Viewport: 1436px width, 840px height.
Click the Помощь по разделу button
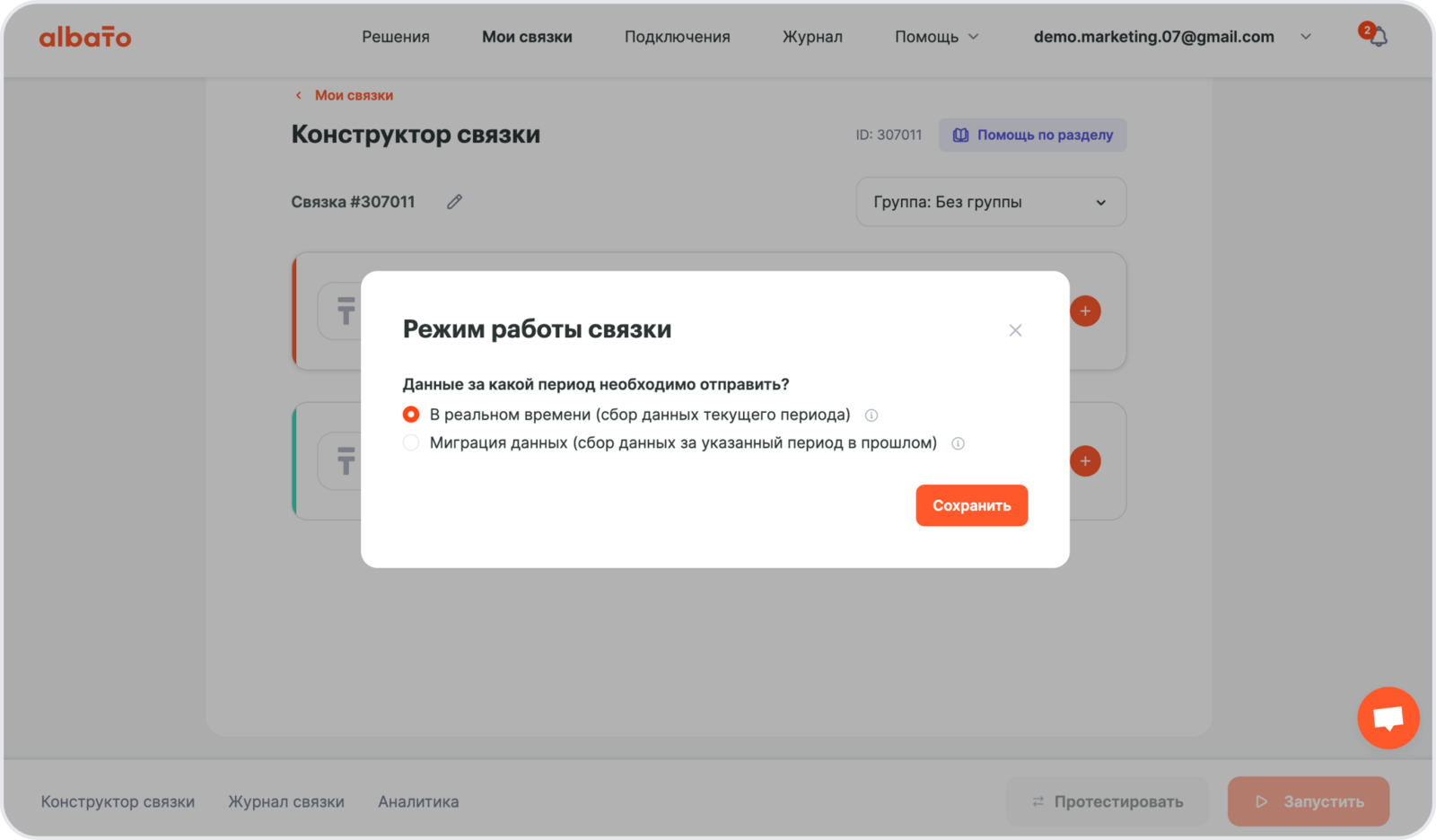coord(1032,135)
